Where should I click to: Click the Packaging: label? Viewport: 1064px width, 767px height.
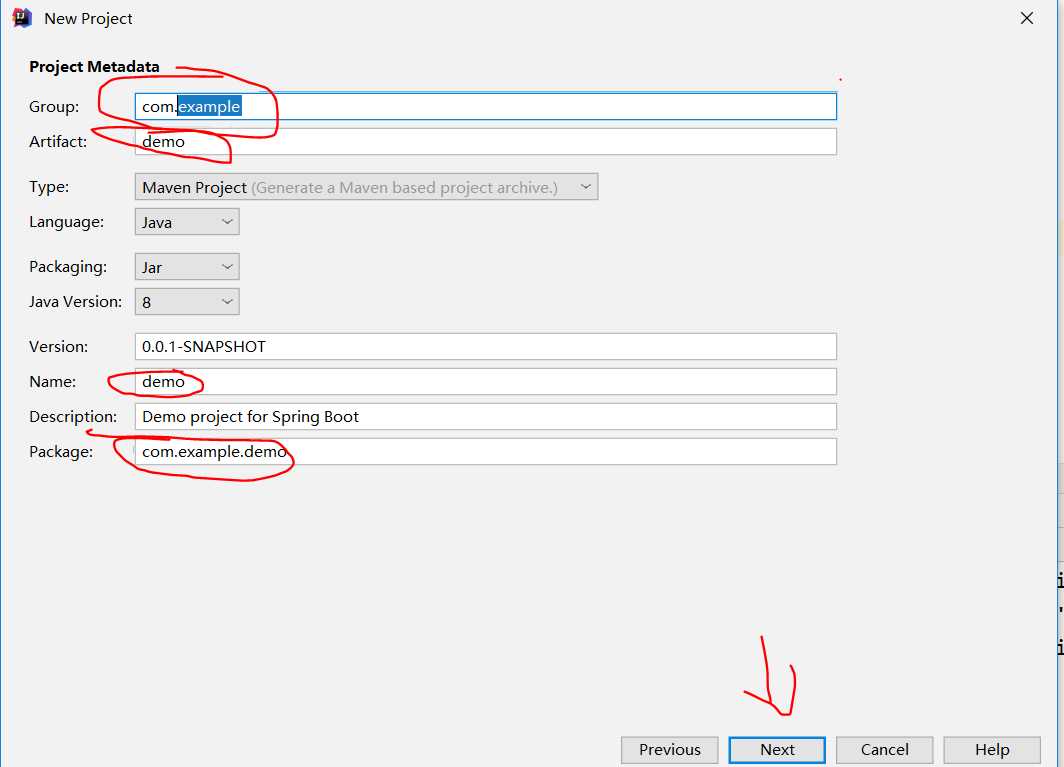[68, 267]
